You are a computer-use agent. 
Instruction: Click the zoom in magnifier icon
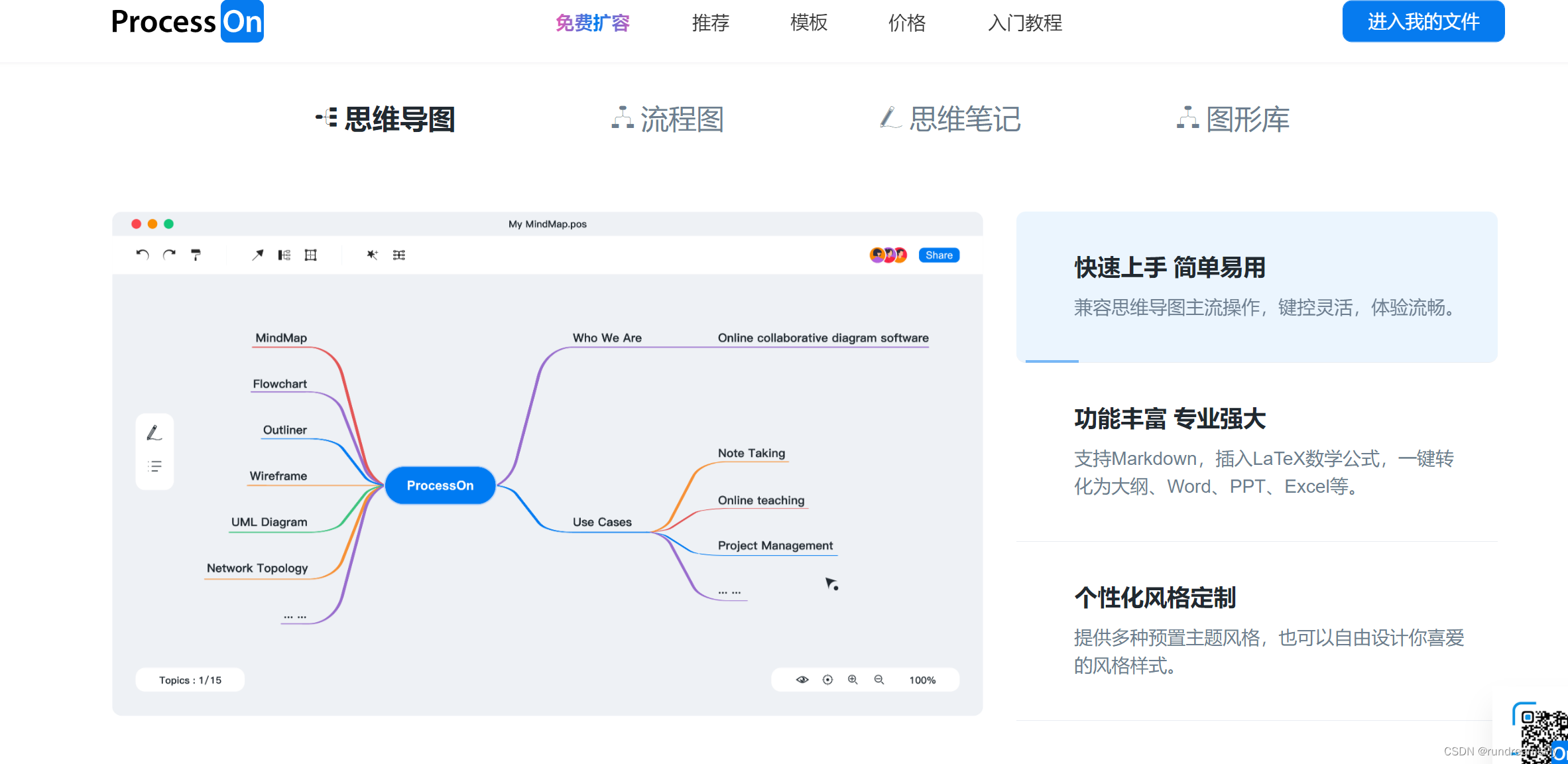click(853, 680)
